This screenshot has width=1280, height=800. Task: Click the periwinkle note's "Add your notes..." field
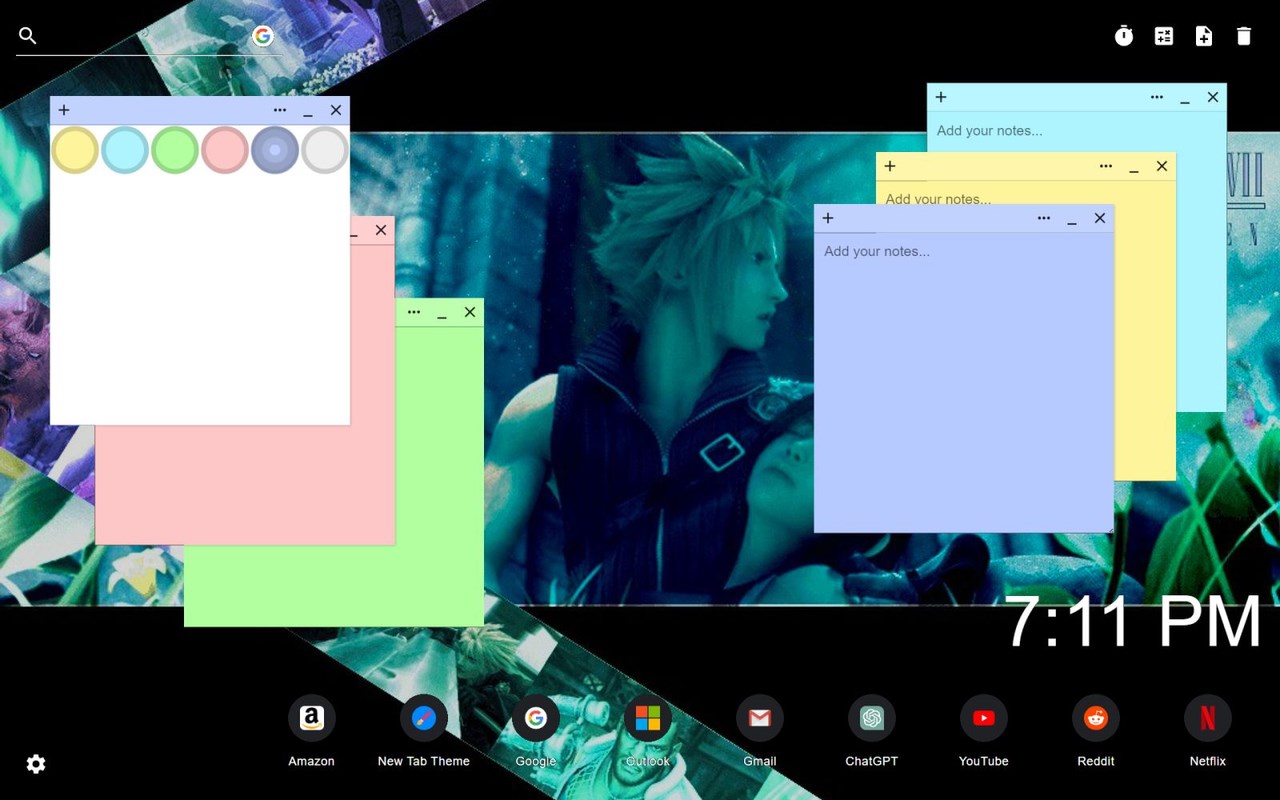pos(963,382)
